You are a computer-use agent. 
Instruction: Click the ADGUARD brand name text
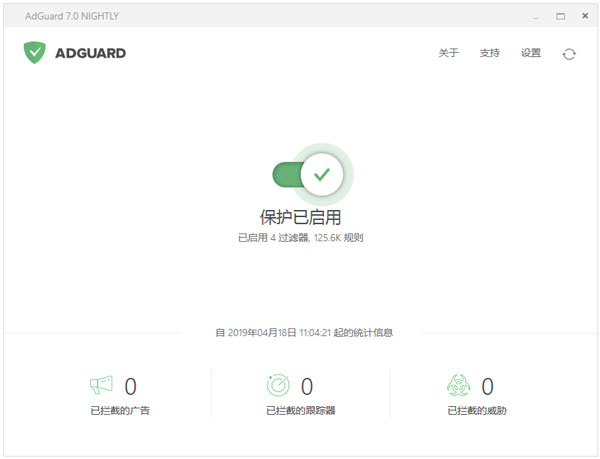click(91, 53)
